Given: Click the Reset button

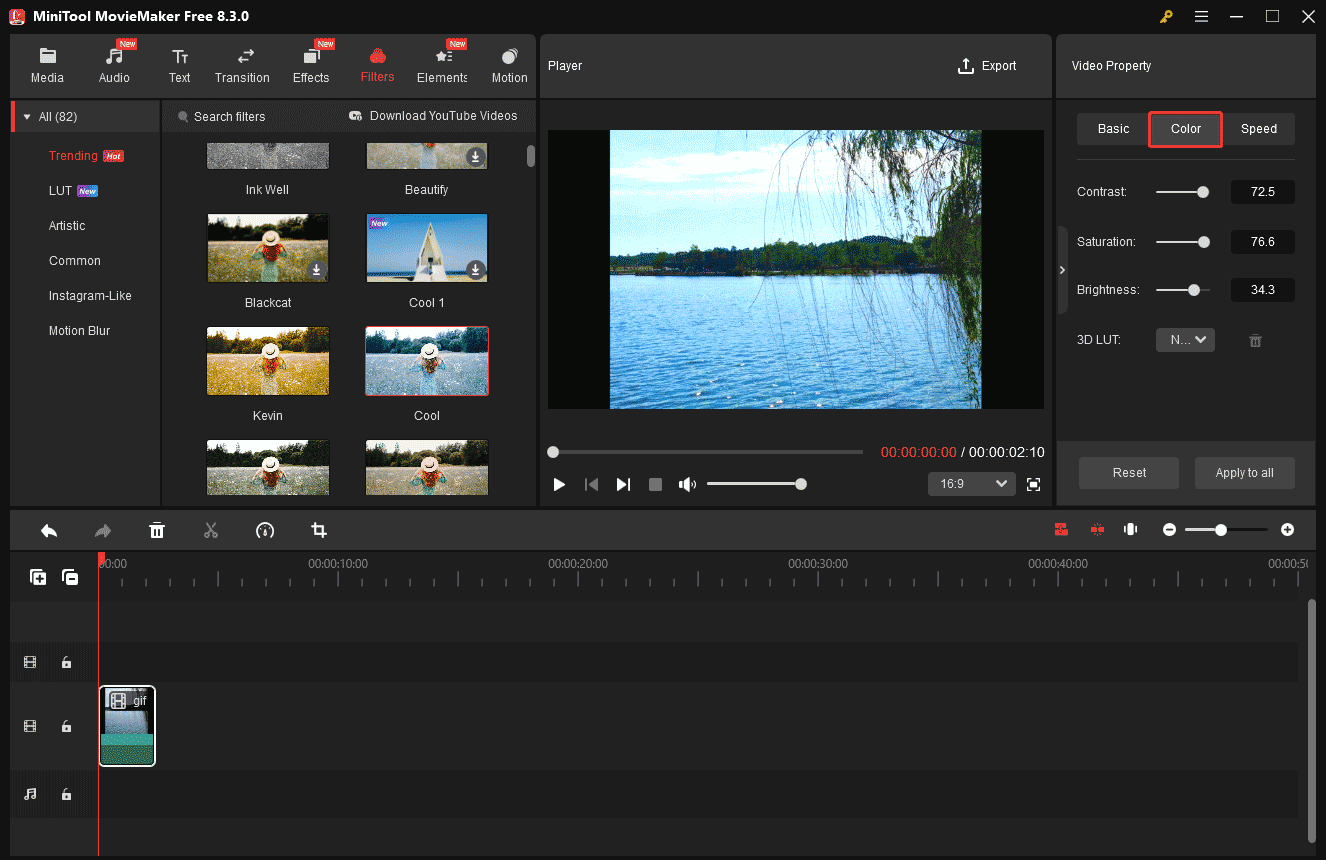Looking at the screenshot, I should (x=1129, y=473).
